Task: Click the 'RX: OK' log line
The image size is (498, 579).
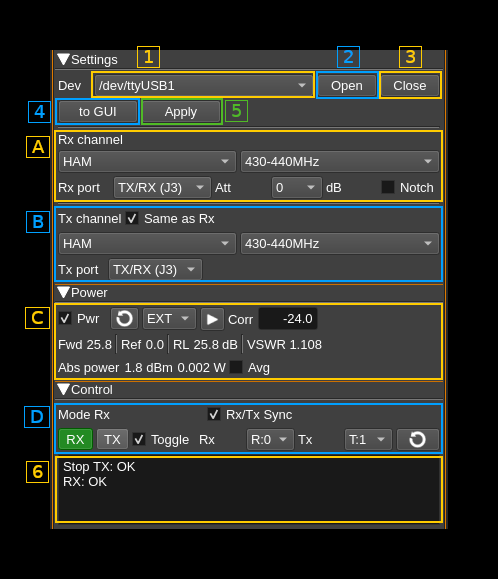Action: pos(85,482)
